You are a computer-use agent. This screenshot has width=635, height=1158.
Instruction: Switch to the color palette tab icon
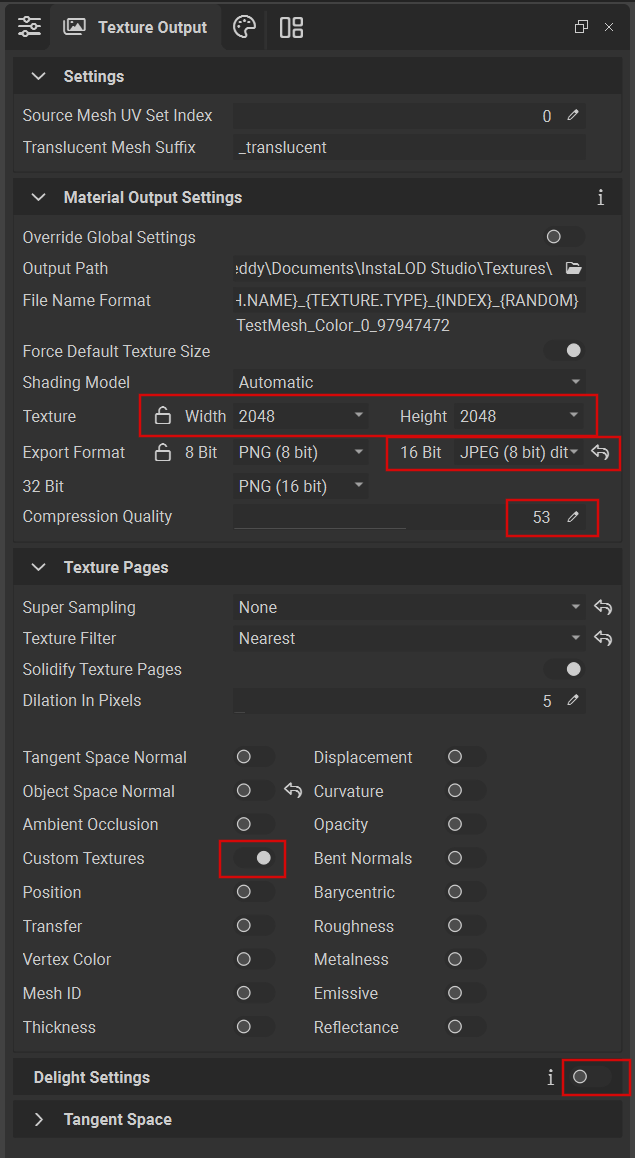point(244,27)
